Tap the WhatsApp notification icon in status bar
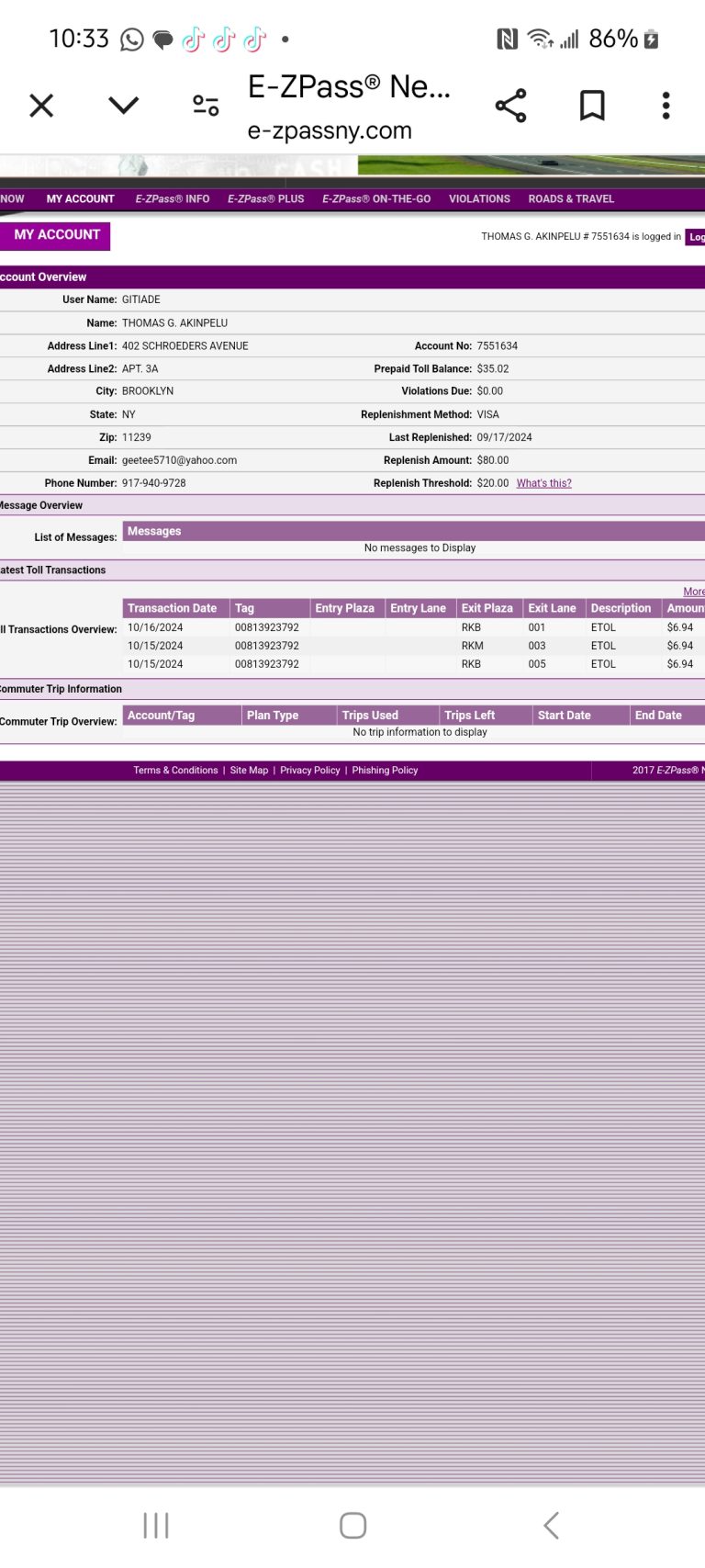Screen dimensions: 705x1568 pos(132,39)
